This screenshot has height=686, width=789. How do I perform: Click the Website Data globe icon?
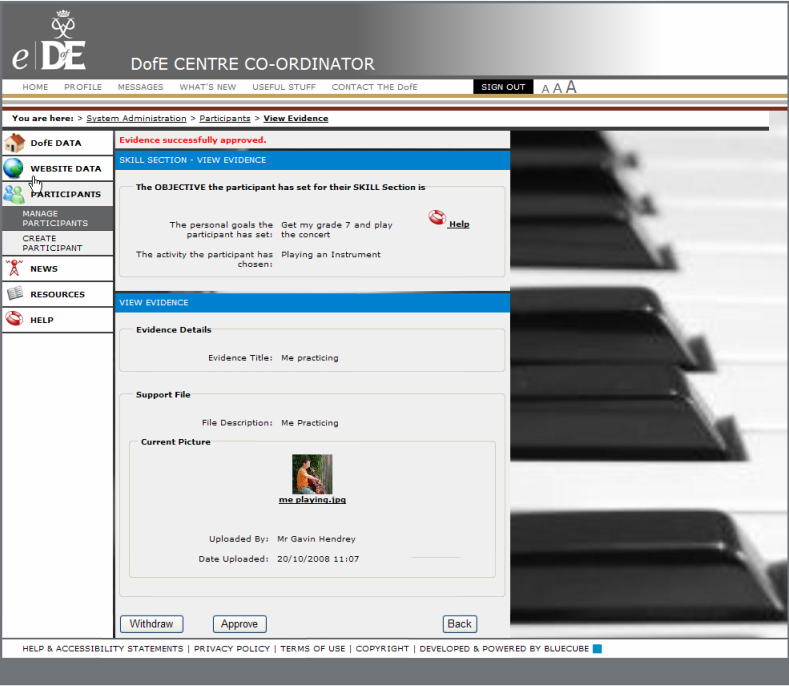point(14,169)
